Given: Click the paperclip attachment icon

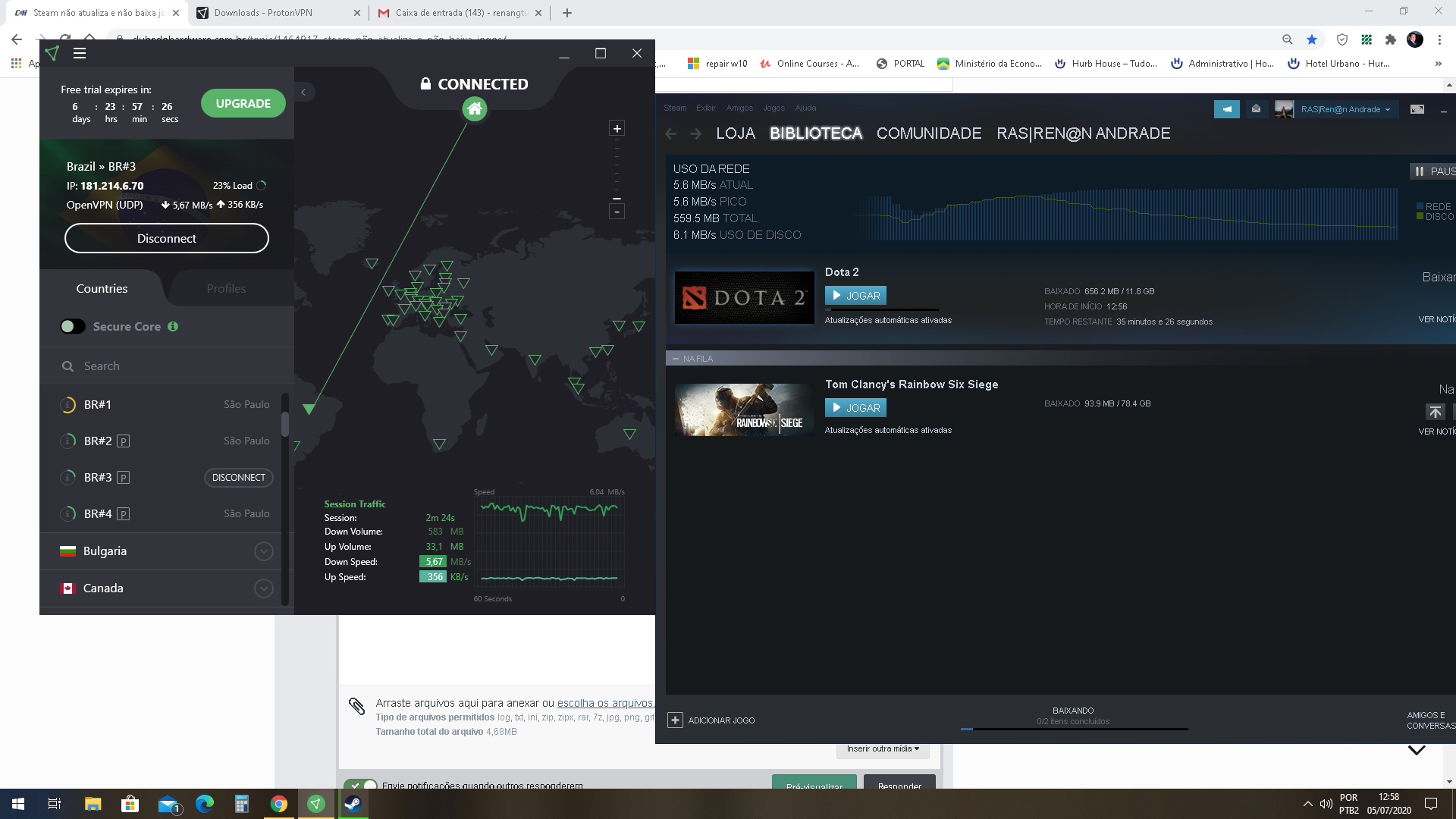Looking at the screenshot, I should pyautogui.click(x=356, y=706).
